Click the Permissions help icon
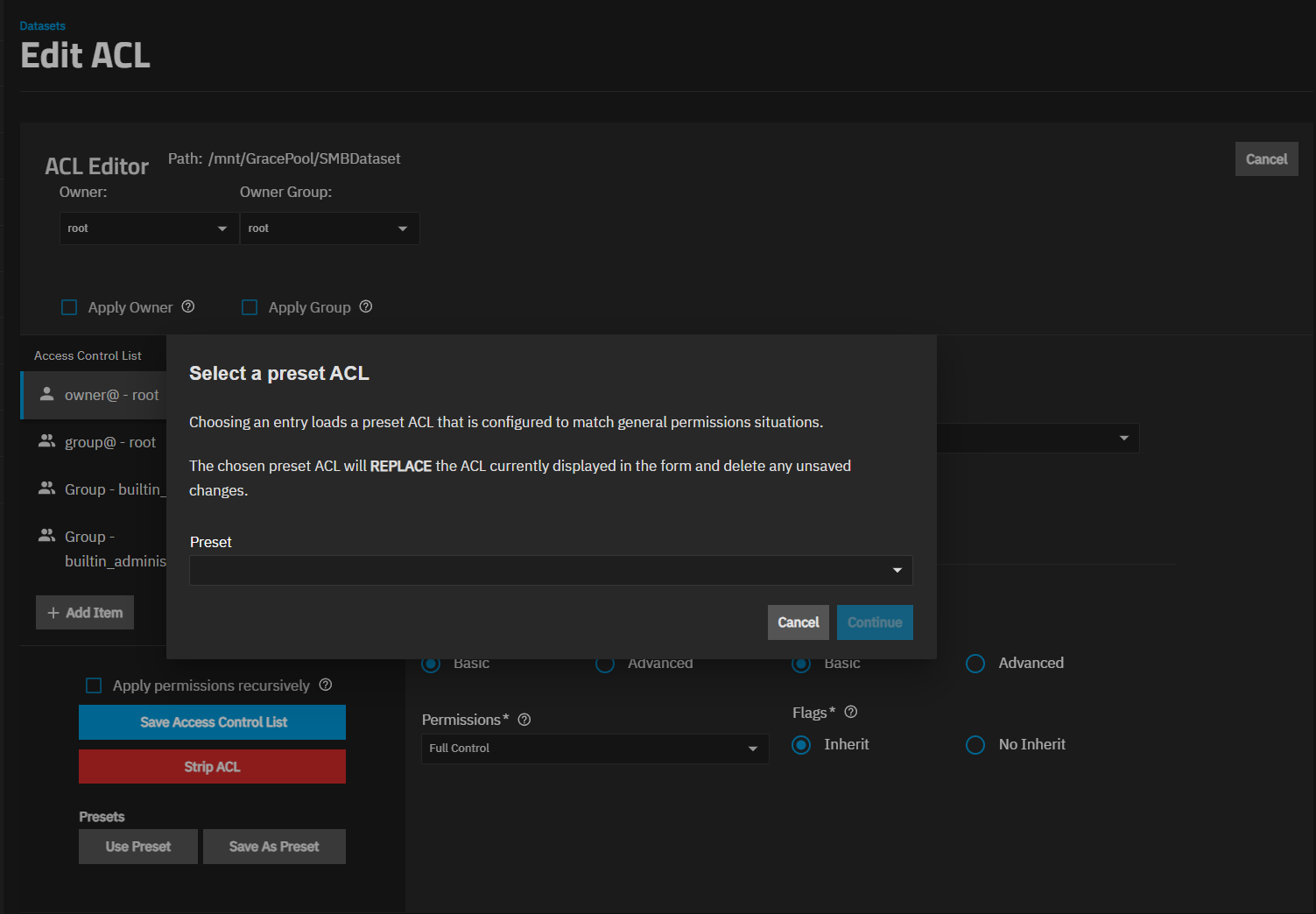 [524, 720]
